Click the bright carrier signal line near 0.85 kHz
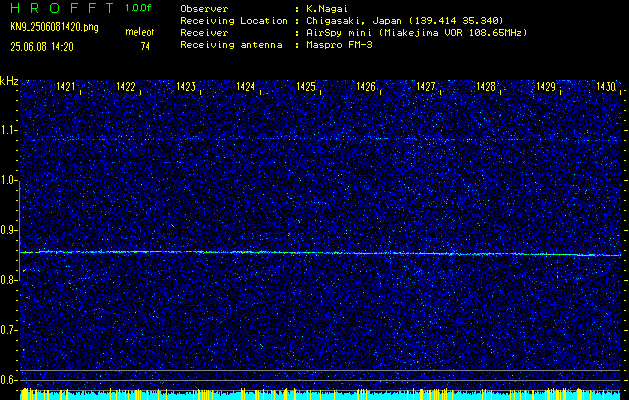The height and width of the screenshot is (400, 629). pyautogui.click(x=320, y=253)
